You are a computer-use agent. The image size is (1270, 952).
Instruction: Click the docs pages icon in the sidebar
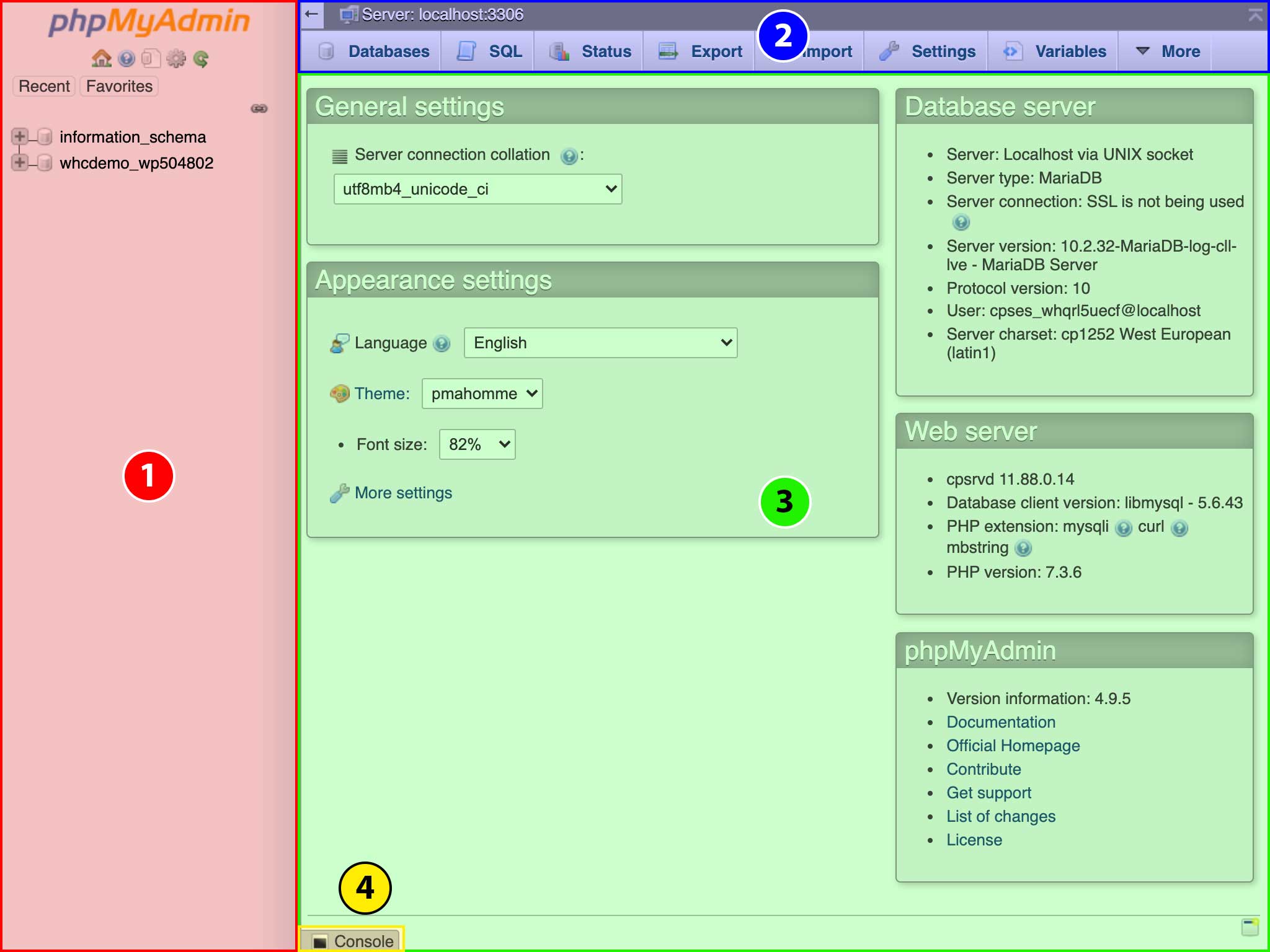click(x=151, y=59)
